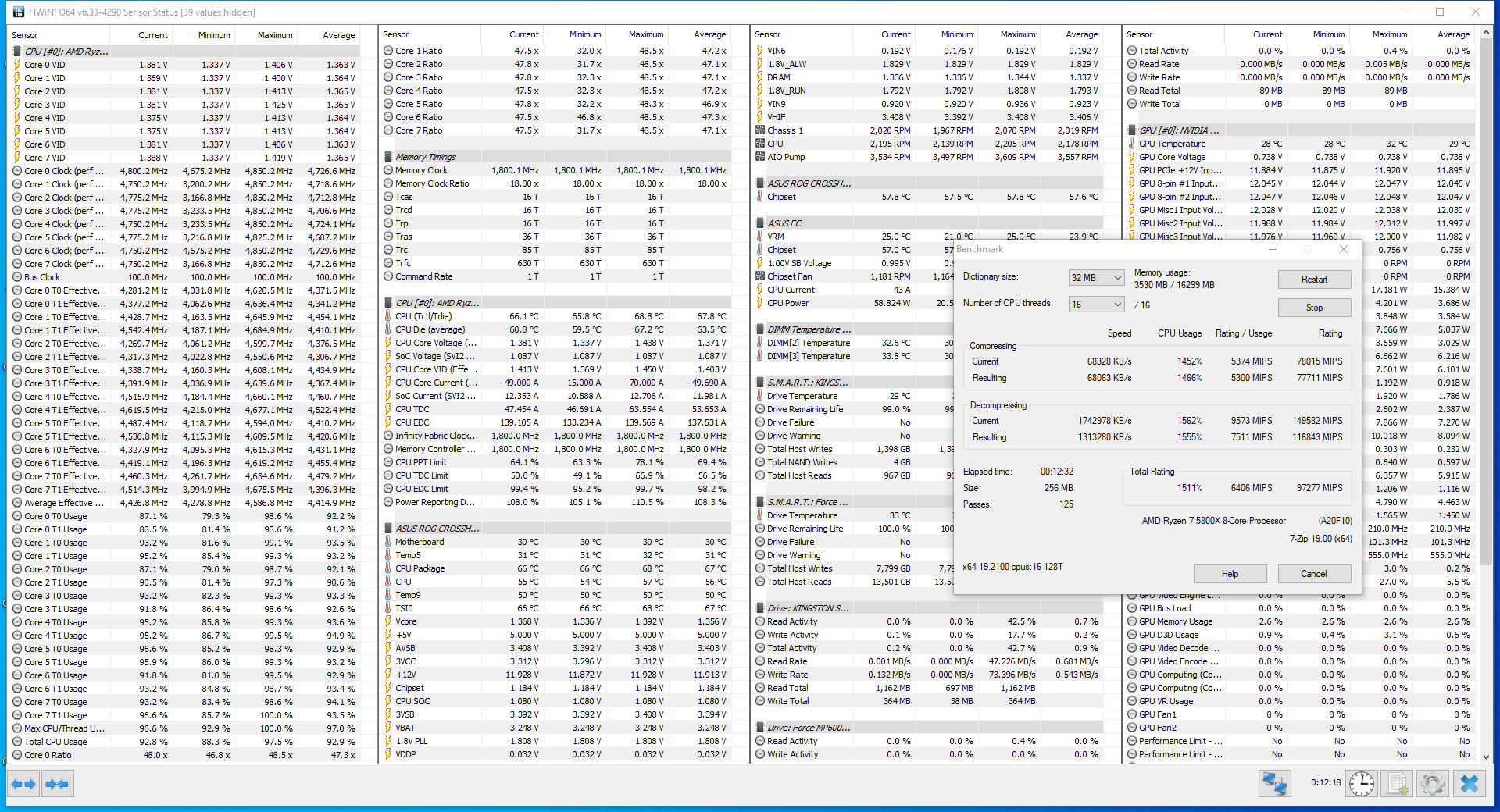Click the icon beside Memory Clock Ratio
Image resolution: width=1500 pixels, height=812 pixels.
pos(388,183)
